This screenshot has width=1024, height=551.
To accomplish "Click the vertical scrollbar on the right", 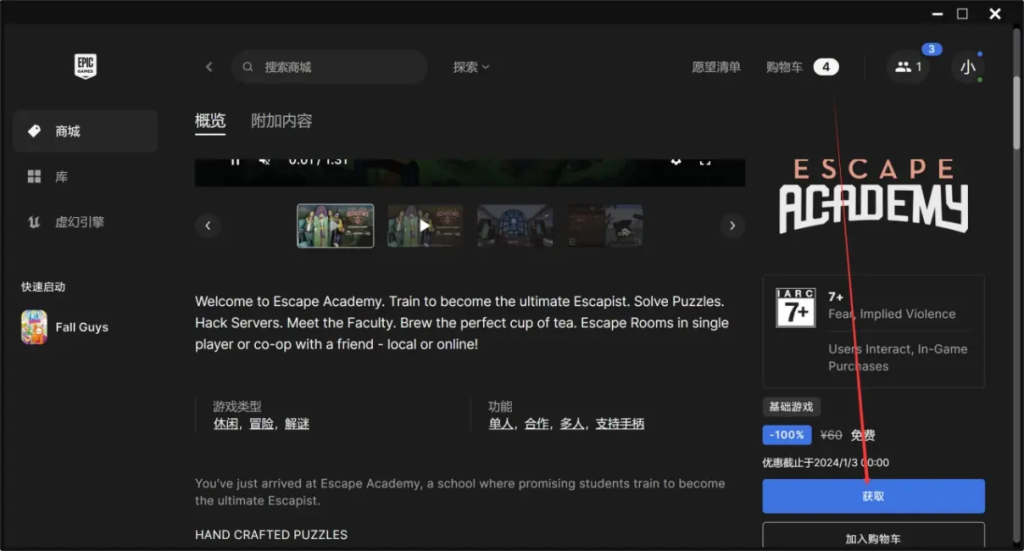I will [1016, 112].
